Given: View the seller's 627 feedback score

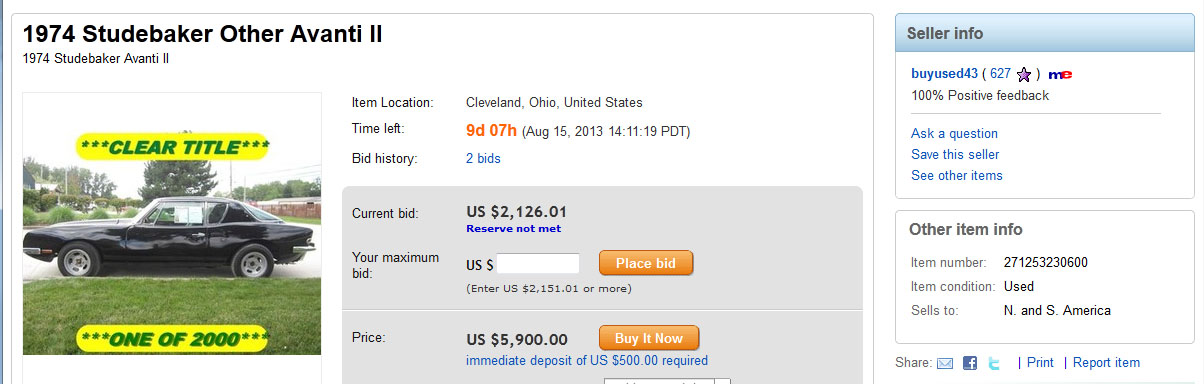Looking at the screenshot, I should tap(1000, 74).
